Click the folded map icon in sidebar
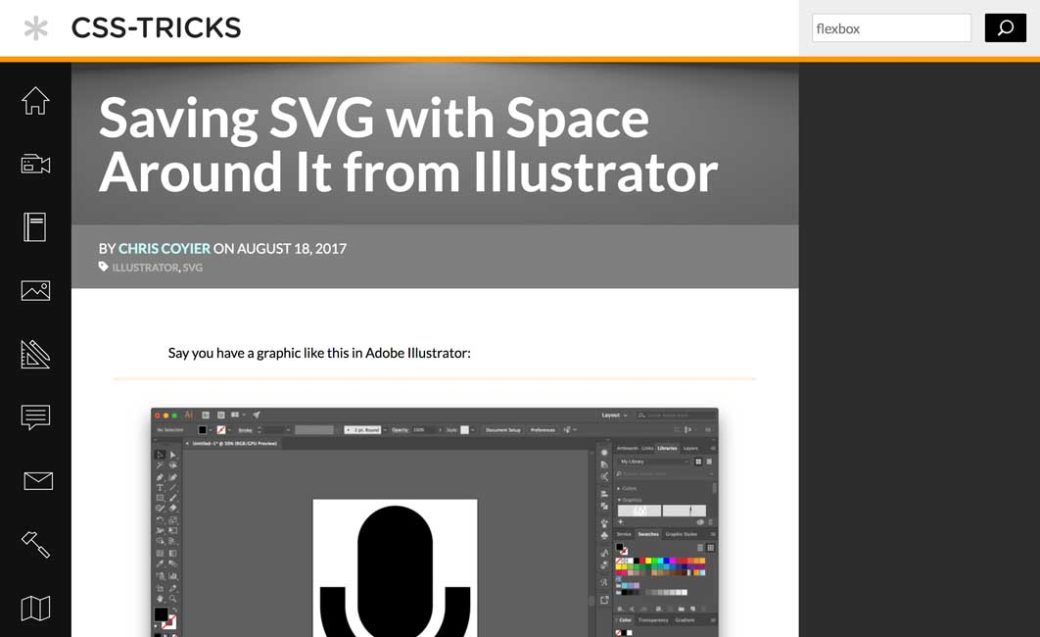Screen dimensions: 1040x637 click(35, 607)
